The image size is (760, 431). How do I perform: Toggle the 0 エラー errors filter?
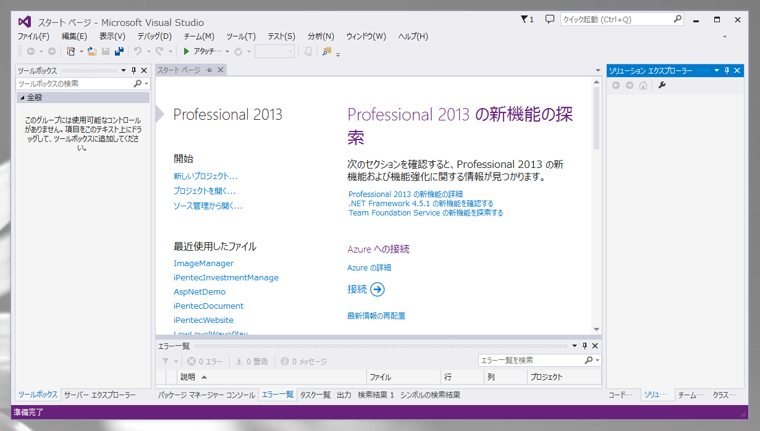click(205, 361)
